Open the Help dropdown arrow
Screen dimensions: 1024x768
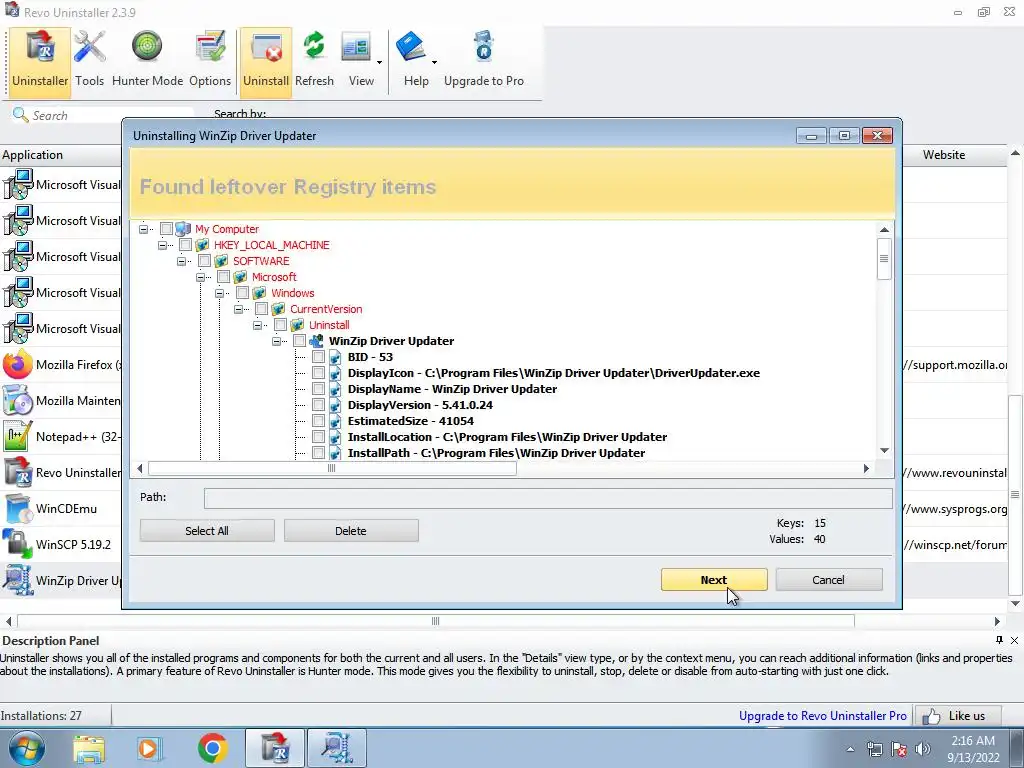(434, 63)
